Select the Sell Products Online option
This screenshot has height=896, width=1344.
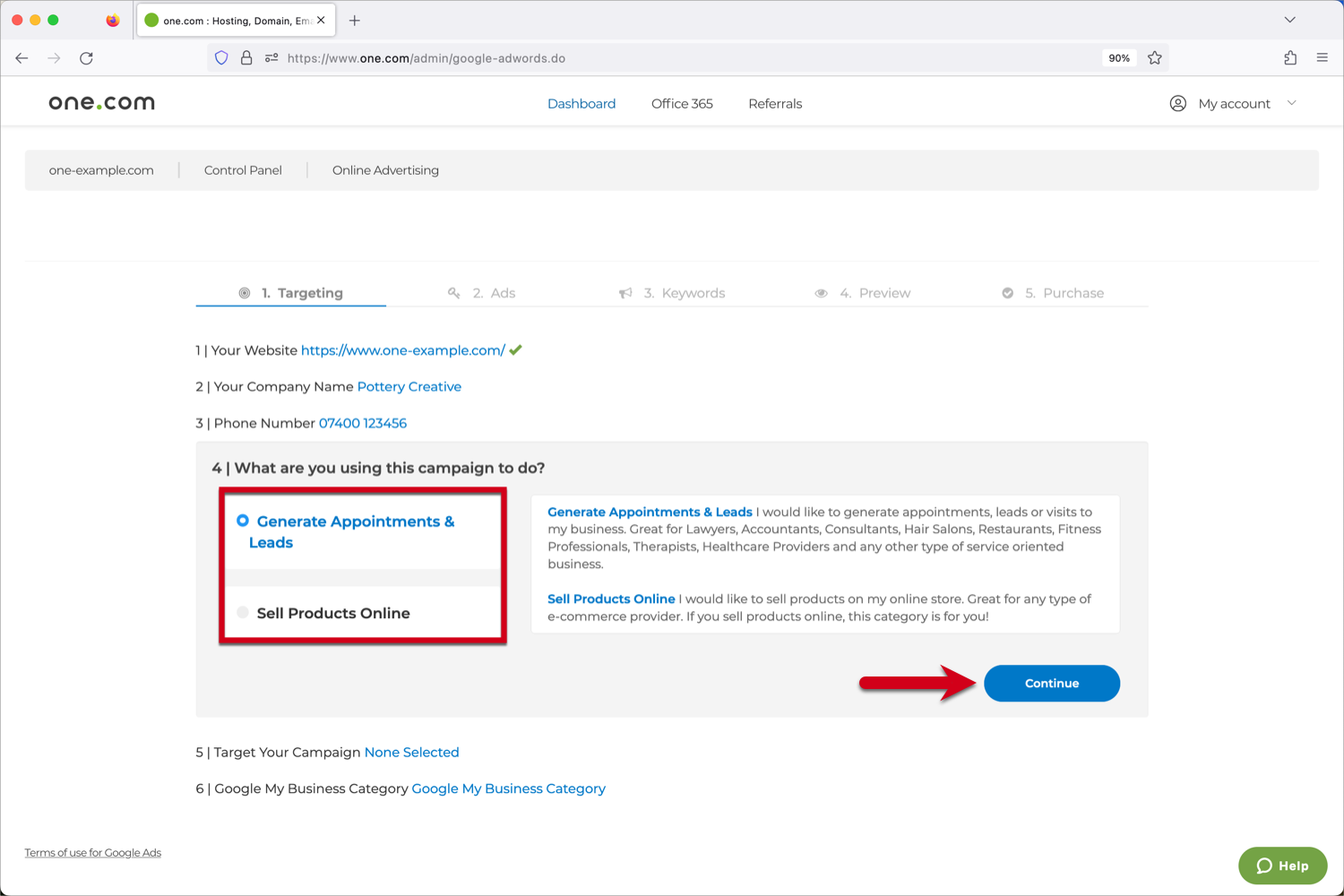(243, 612)
